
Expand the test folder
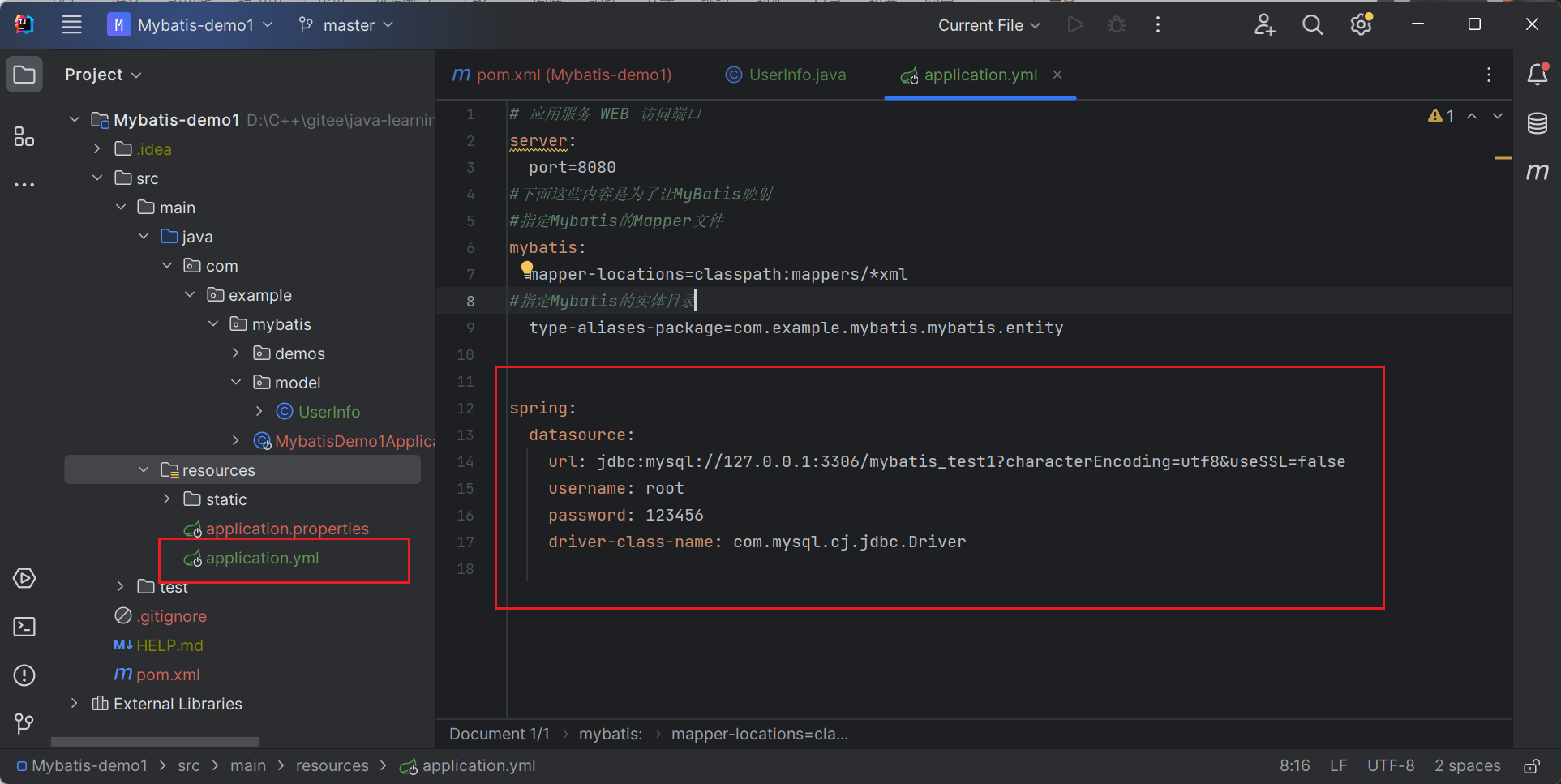[120, 587]
